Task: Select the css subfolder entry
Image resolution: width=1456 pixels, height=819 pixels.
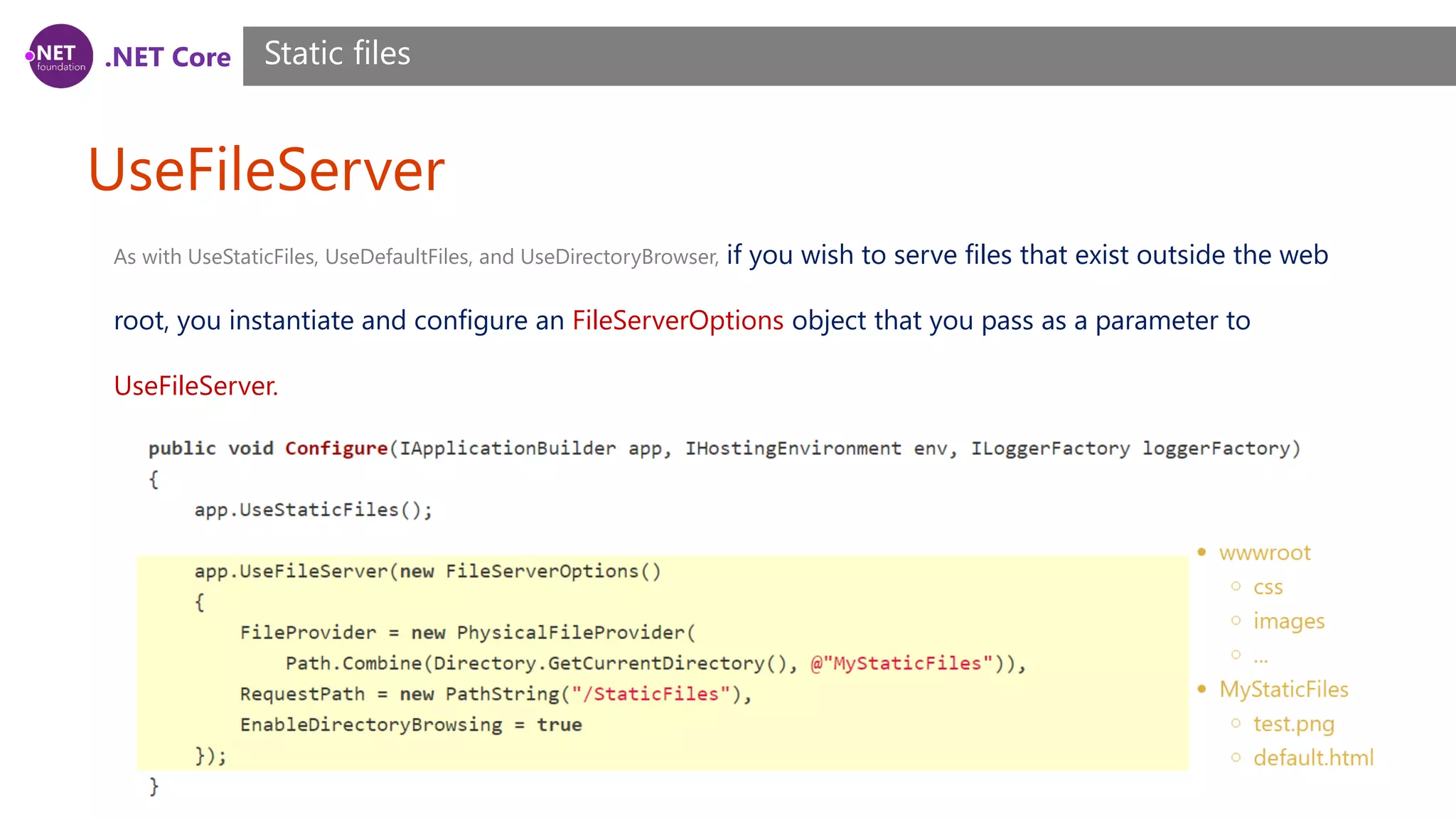Action: click(x=1268, y=587)
